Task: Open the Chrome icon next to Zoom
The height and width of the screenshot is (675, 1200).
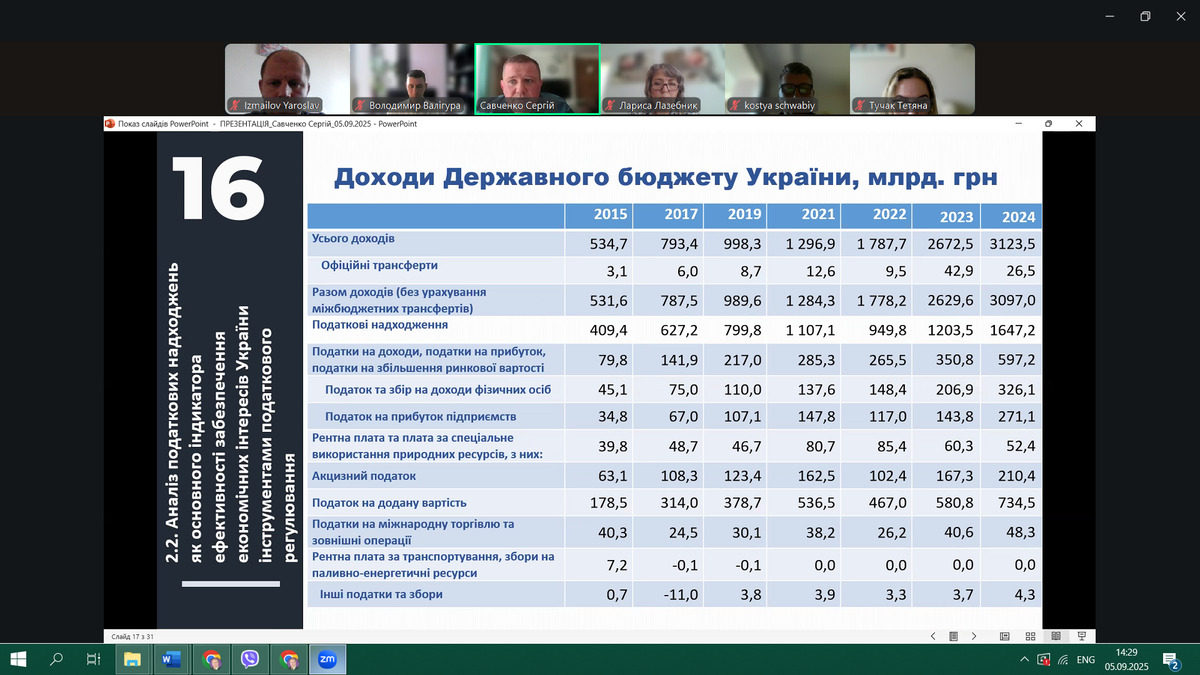Action: [x=288, y=659]
